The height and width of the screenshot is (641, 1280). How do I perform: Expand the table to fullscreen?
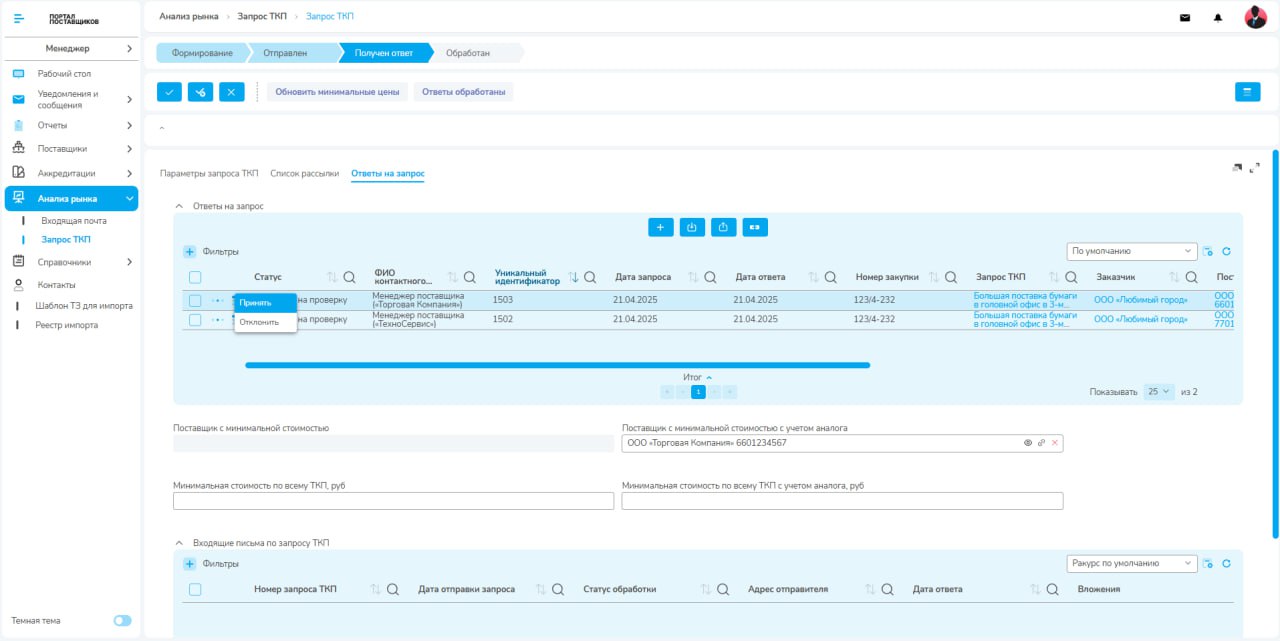[x=1254, y=168]
